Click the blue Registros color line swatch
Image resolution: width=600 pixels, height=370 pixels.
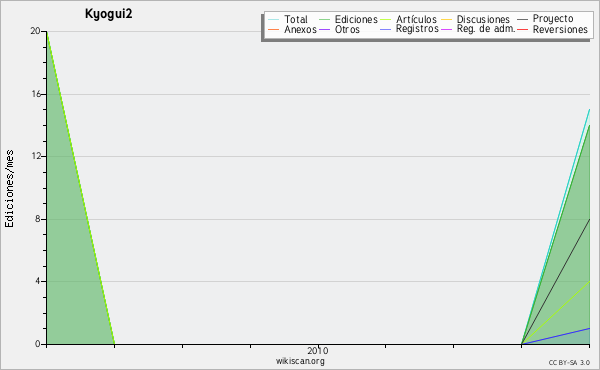[385, 29]
